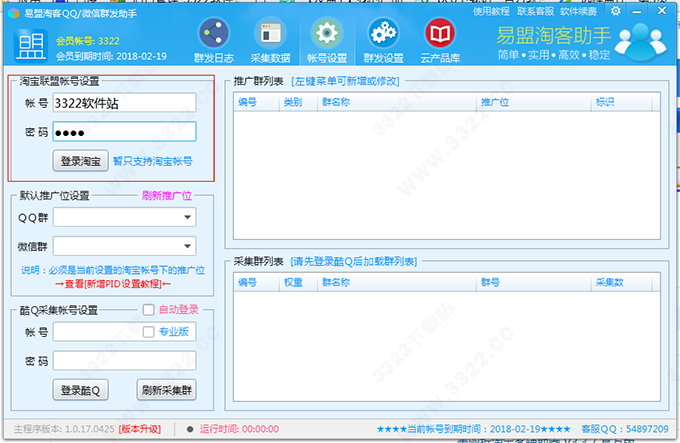680x443 pixels.
Task: Click the 登录淘宝 button
Action: click(x=81, y=161)
